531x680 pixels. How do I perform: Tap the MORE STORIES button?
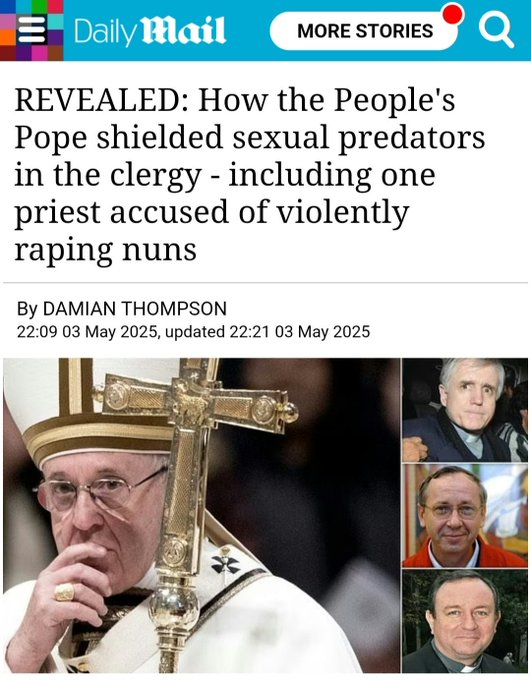coord(364,31)
